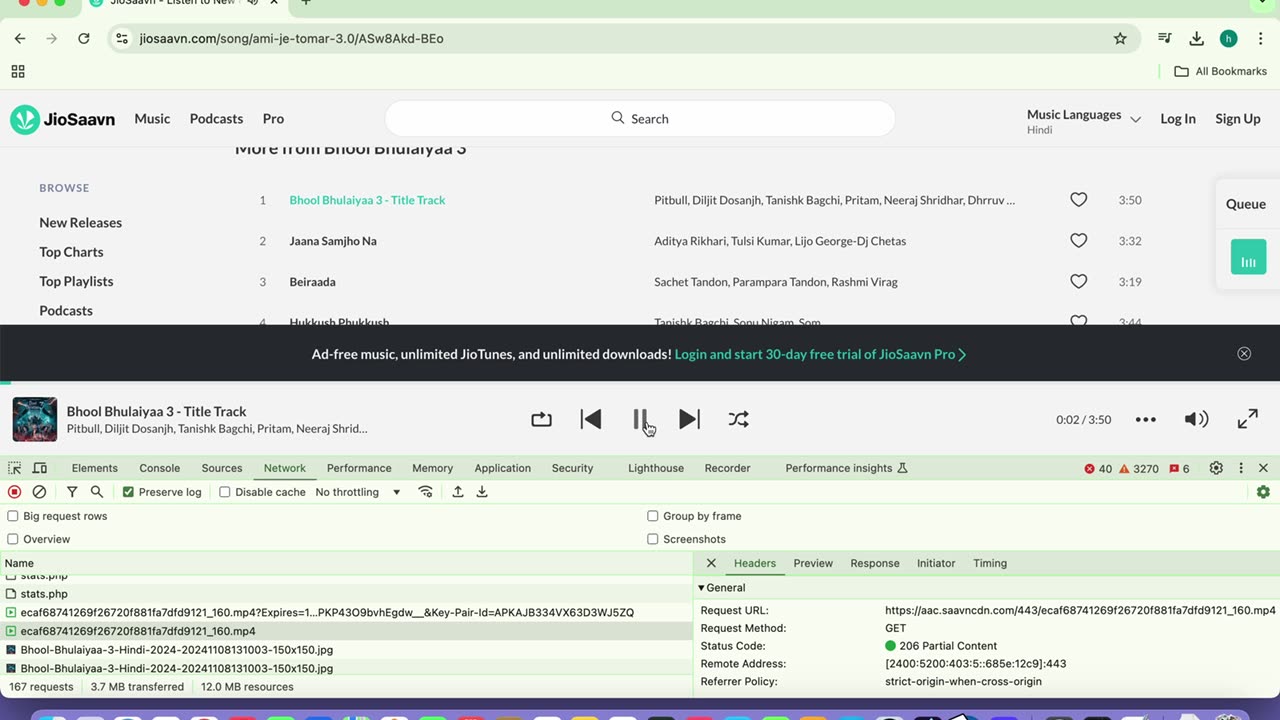Click the Log In link

[1178, 119]
